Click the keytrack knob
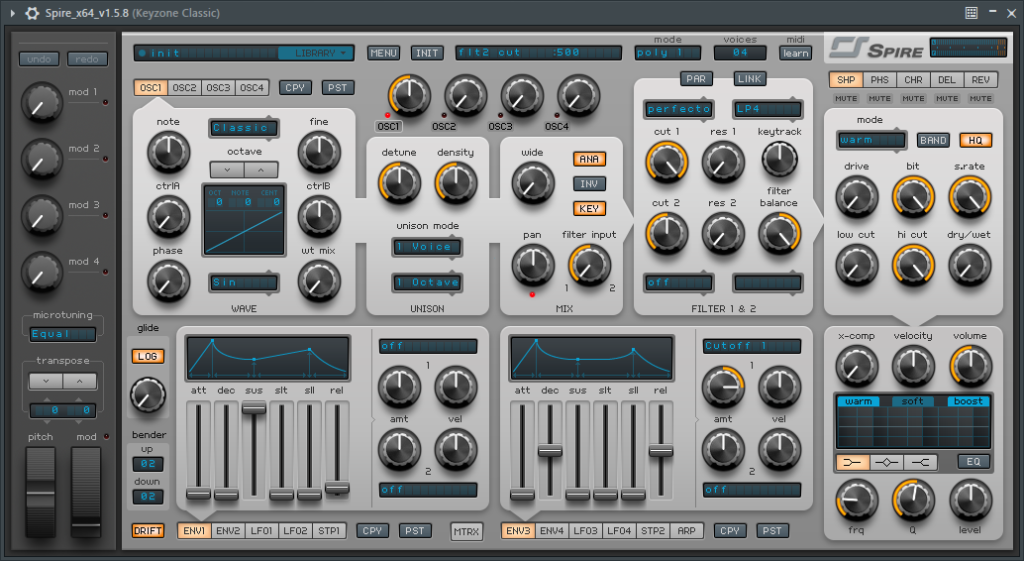Viewport: 1024px width, 561px height. 779,159
